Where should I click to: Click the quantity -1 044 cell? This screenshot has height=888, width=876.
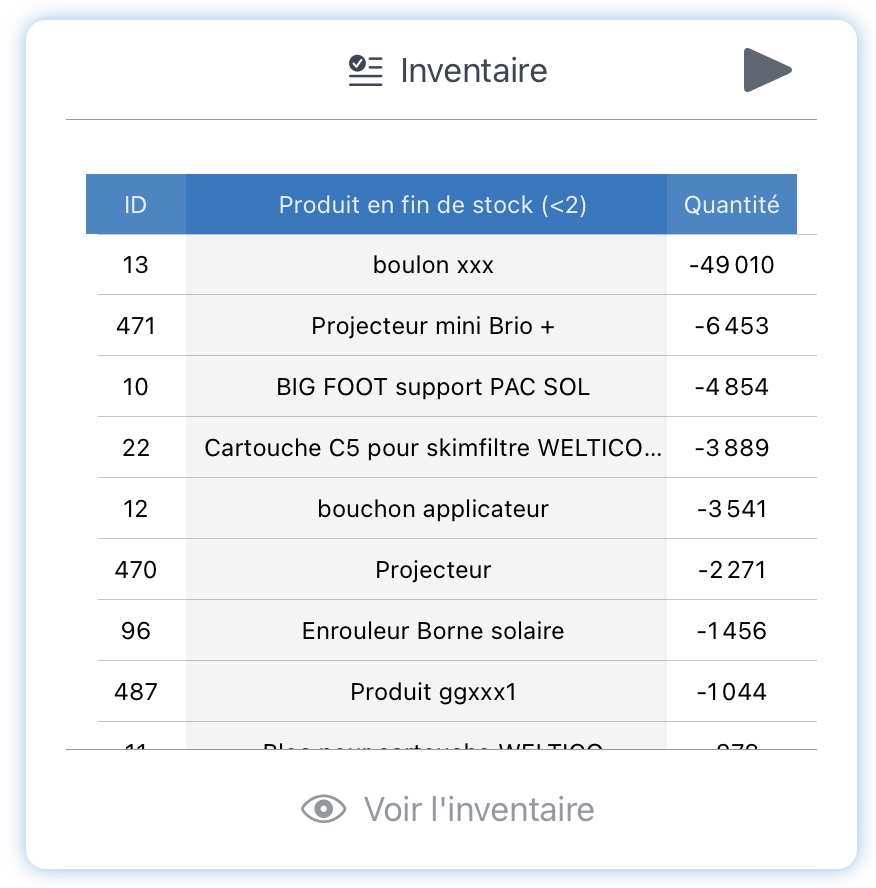tap(732, 691)
